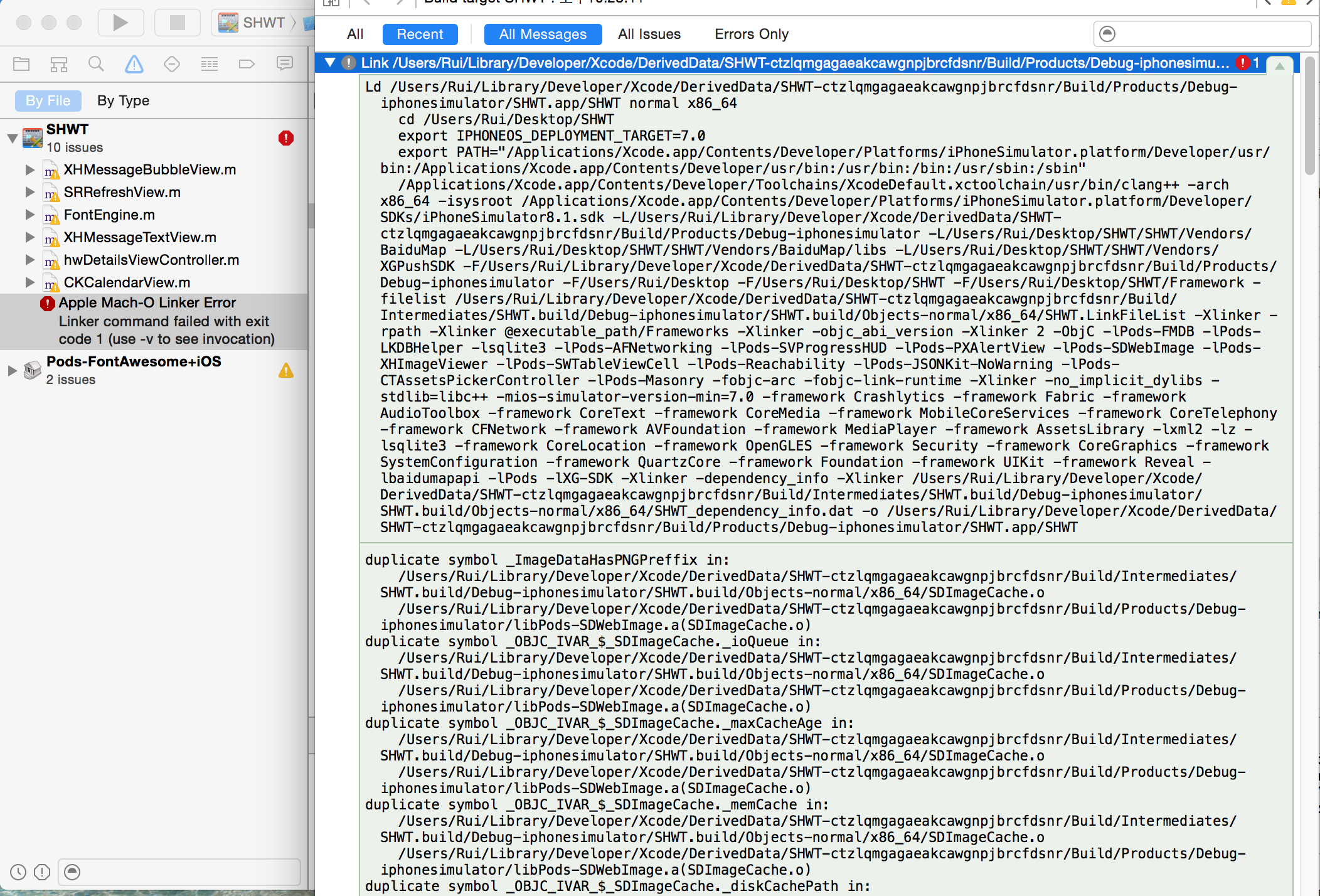Switch the log to All Messages
The height and width of the screenshot is (896, 1320).
point(543,34)
